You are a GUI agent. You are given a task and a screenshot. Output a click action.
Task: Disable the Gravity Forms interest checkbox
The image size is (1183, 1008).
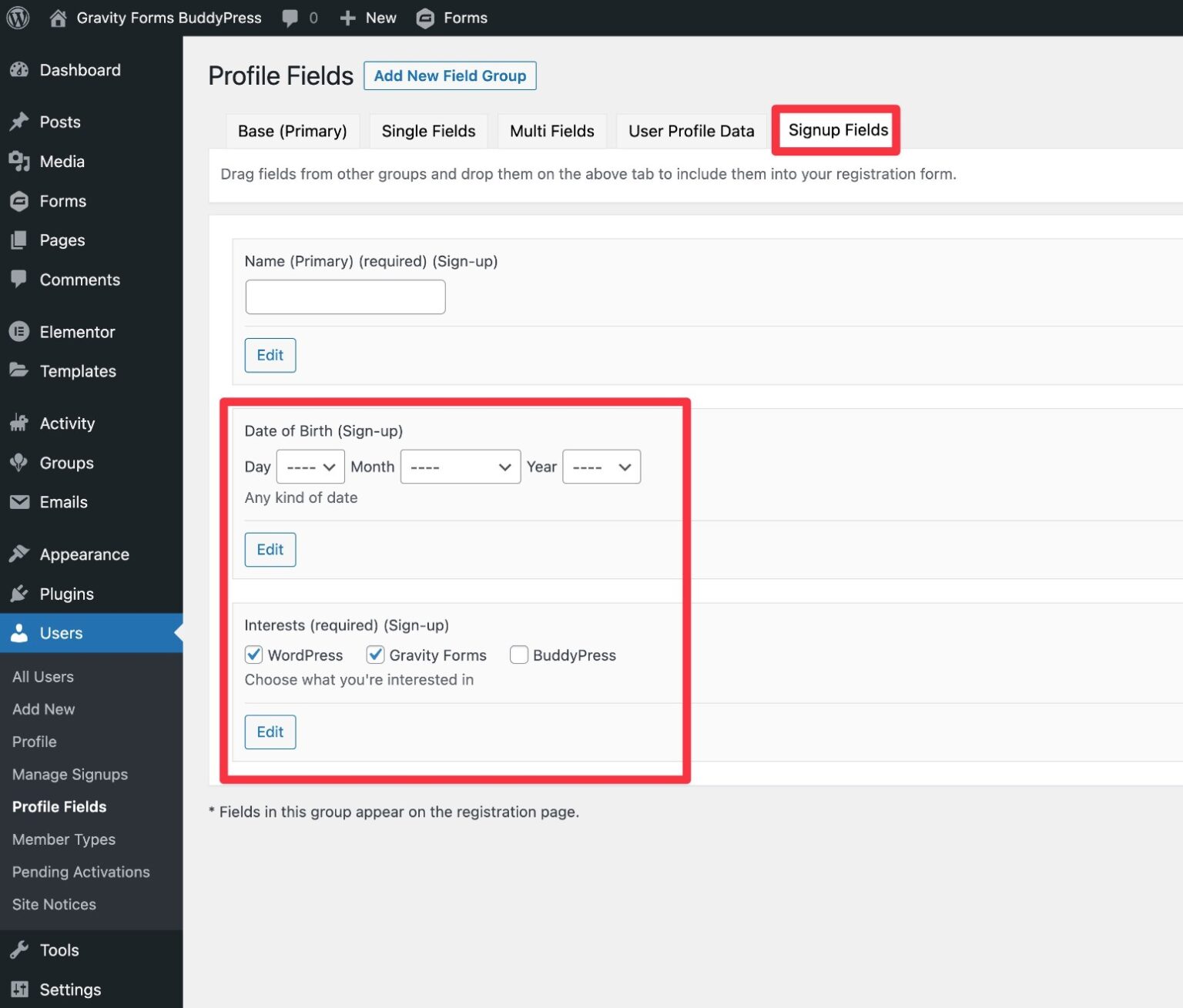click(x=375, y=655)
